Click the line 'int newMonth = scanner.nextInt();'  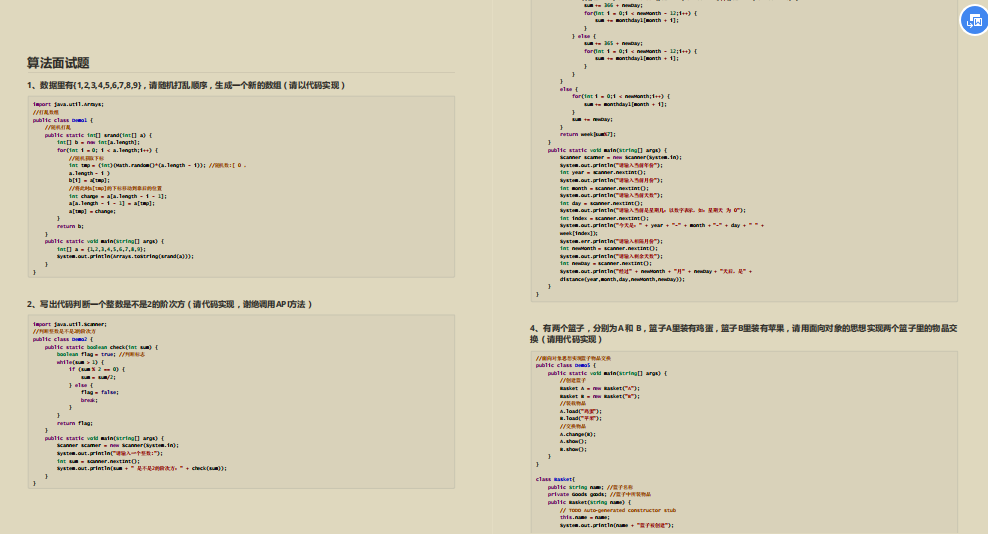608,248
